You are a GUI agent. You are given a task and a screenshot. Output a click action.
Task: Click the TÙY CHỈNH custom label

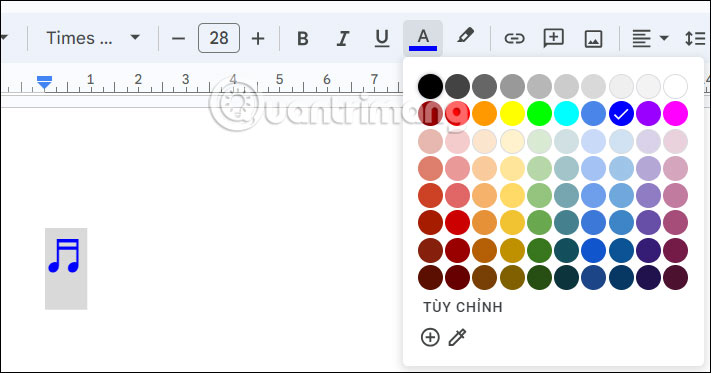pyautogui.click(x=463, y=307)
